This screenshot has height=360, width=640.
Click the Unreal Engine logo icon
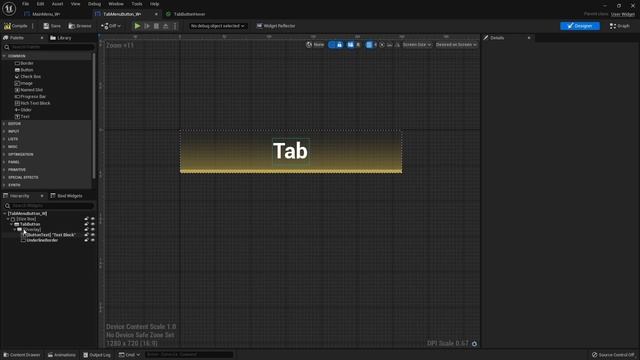pyautogui.click(x=9, y=8)
